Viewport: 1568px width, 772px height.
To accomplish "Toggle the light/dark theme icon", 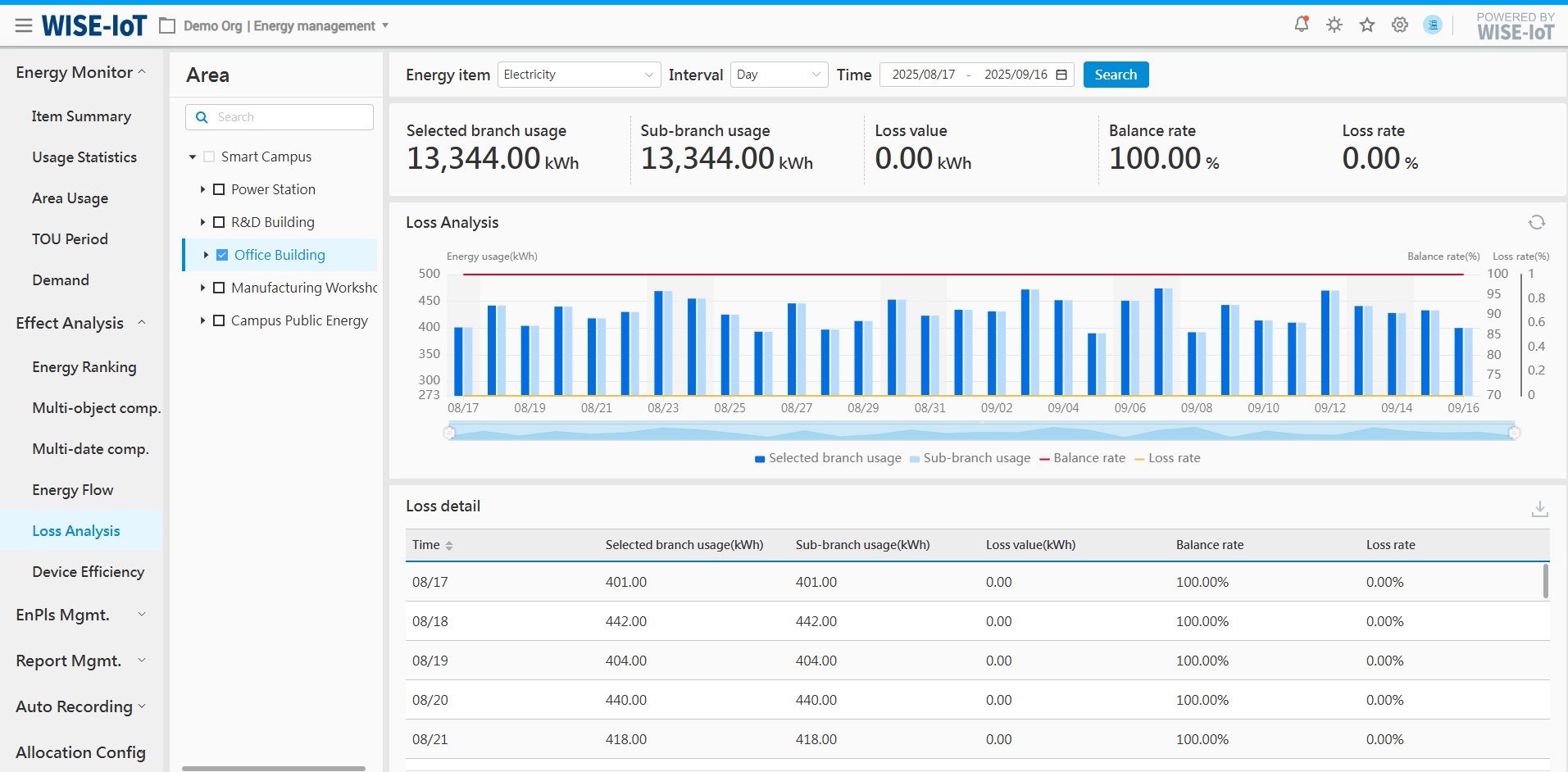I will (x=1334, y=25).
